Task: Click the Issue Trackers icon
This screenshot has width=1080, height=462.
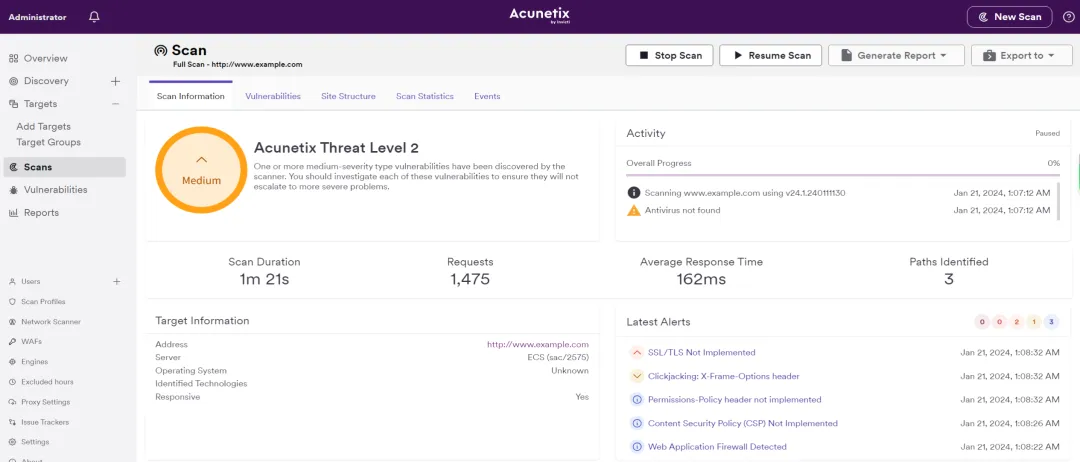Action: pos(12,422)
